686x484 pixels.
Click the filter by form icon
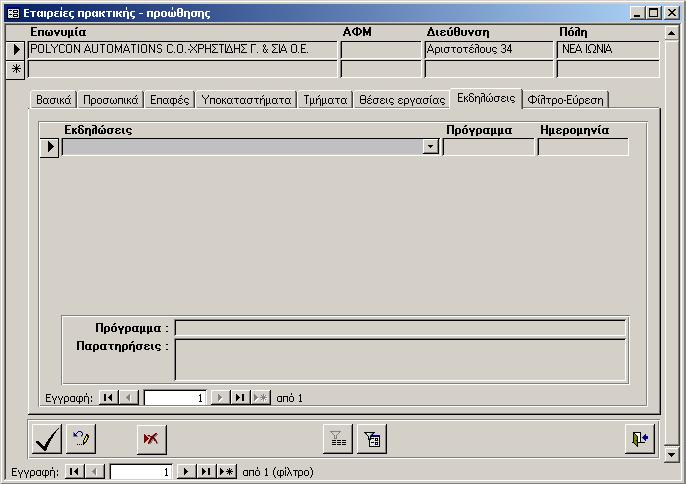point(371,439)
